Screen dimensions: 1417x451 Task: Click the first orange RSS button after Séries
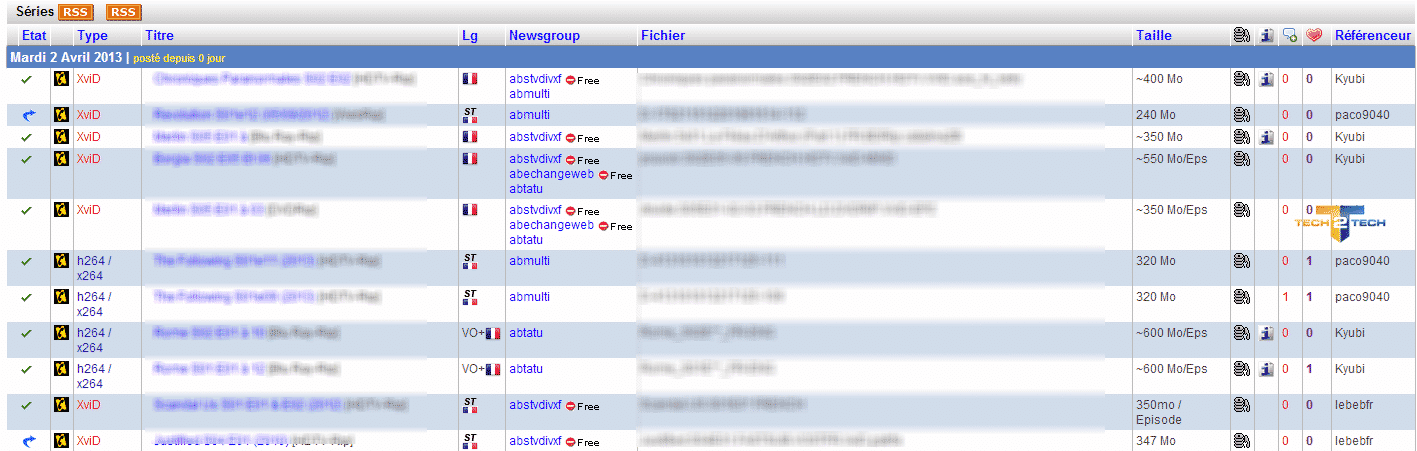75,12
